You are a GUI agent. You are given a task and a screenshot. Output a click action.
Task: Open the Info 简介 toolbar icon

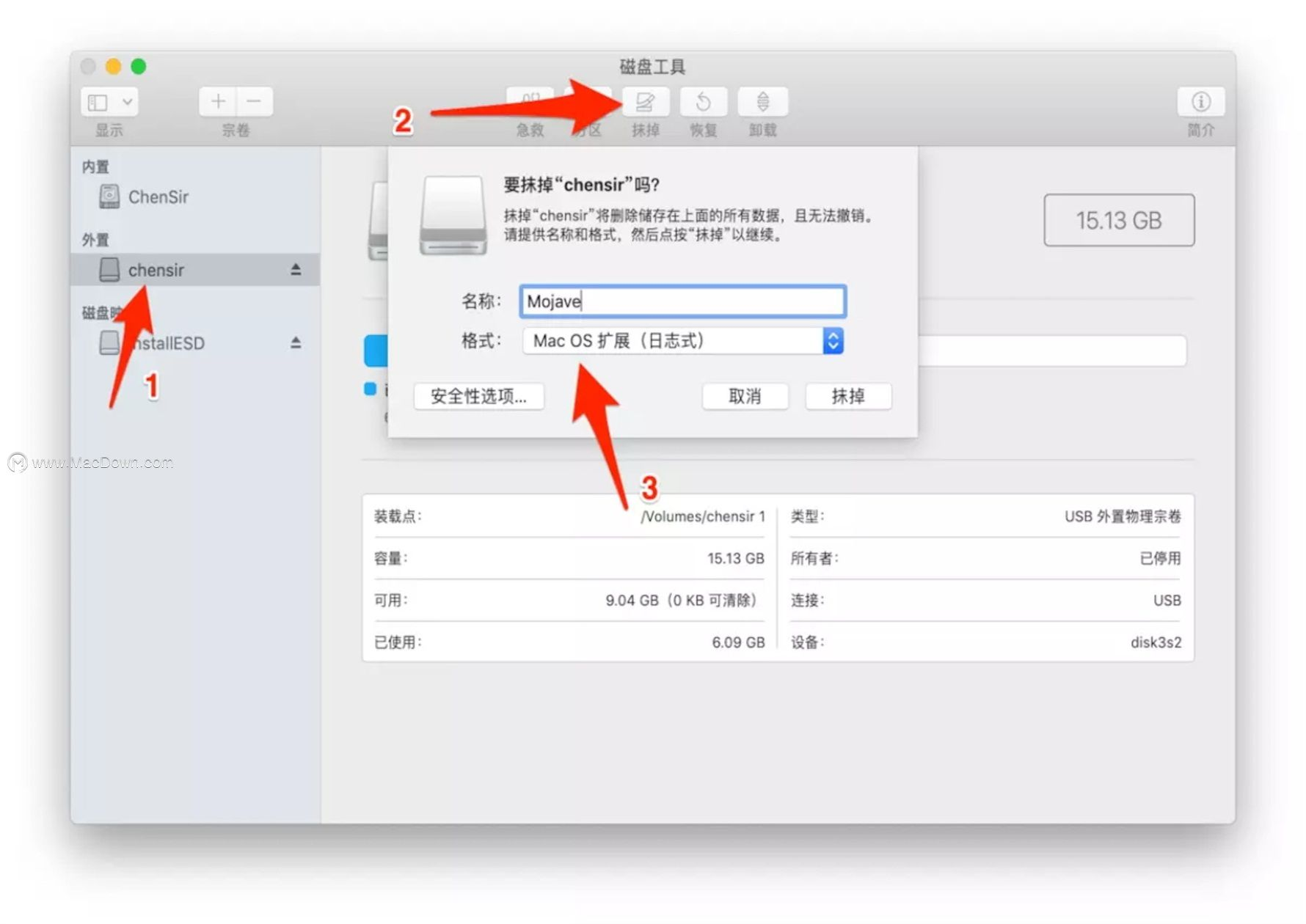[x=1200, y=101]
